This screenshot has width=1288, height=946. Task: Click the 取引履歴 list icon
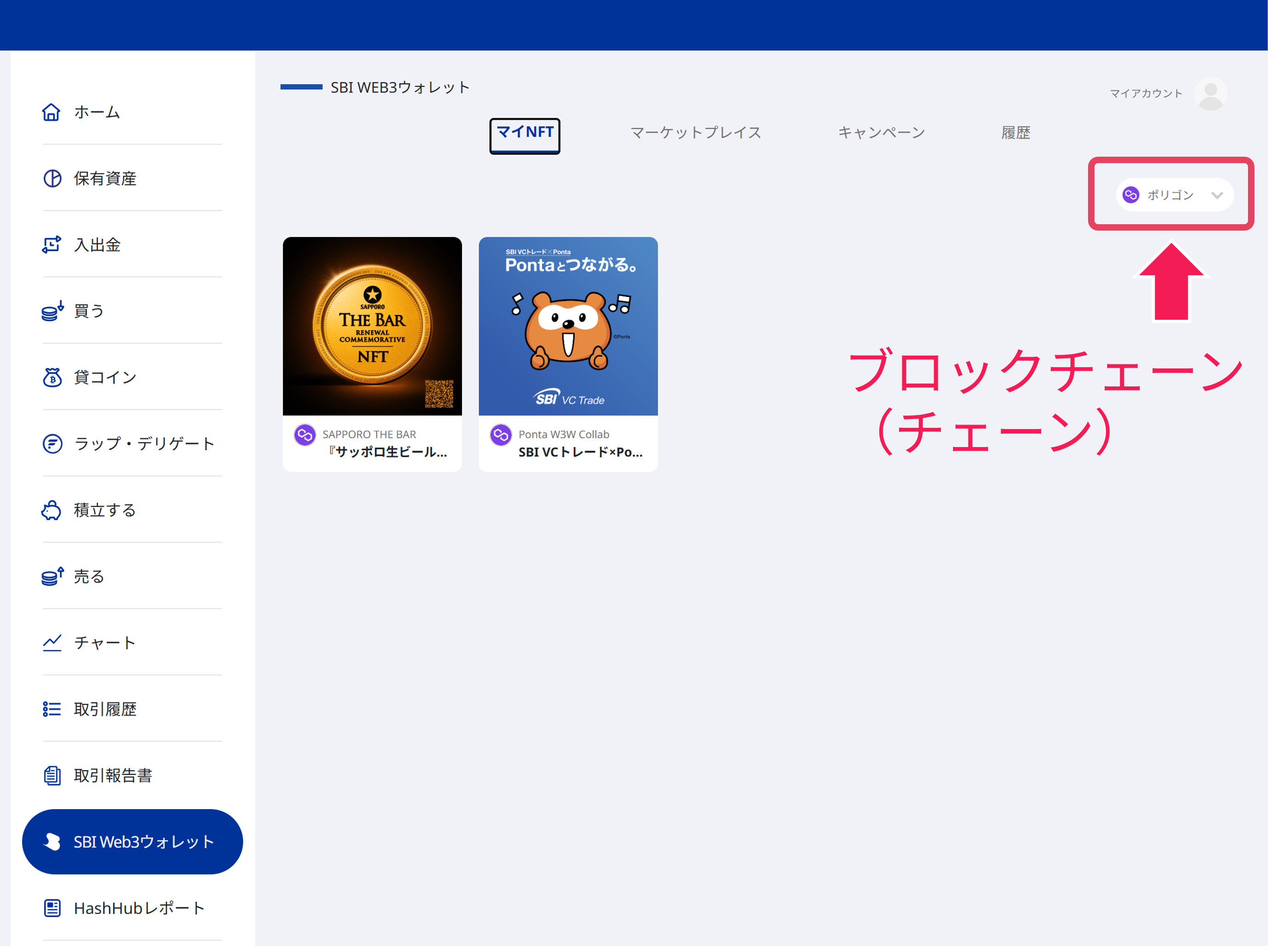click(x=51, y=709)
